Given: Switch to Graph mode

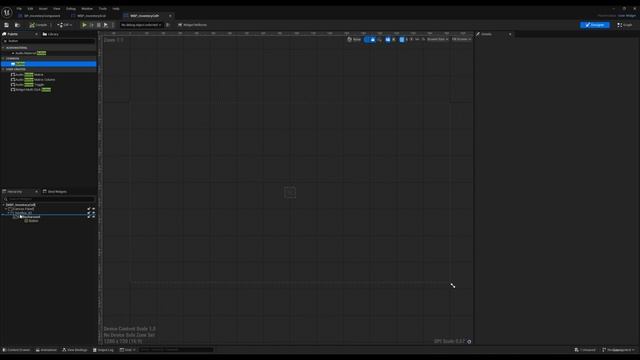Looking at the screenshot, I should click(x=624, y=25).
